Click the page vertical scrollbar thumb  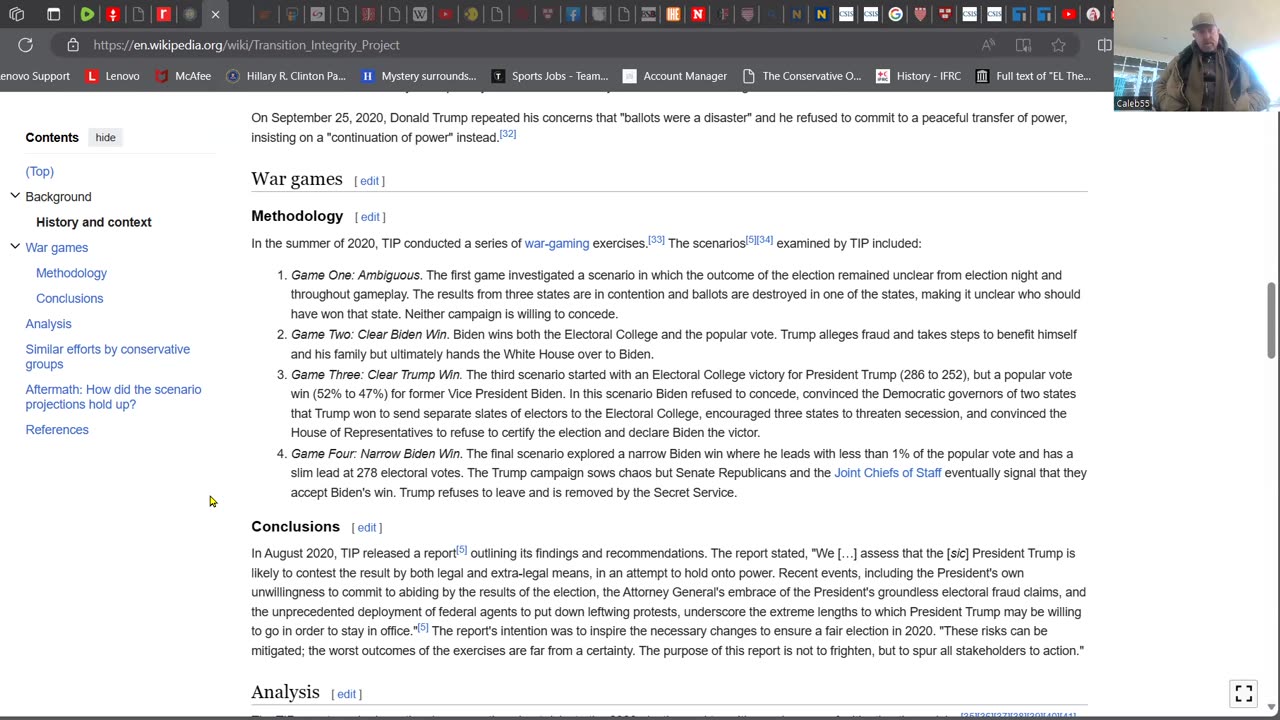(1271, 319)
